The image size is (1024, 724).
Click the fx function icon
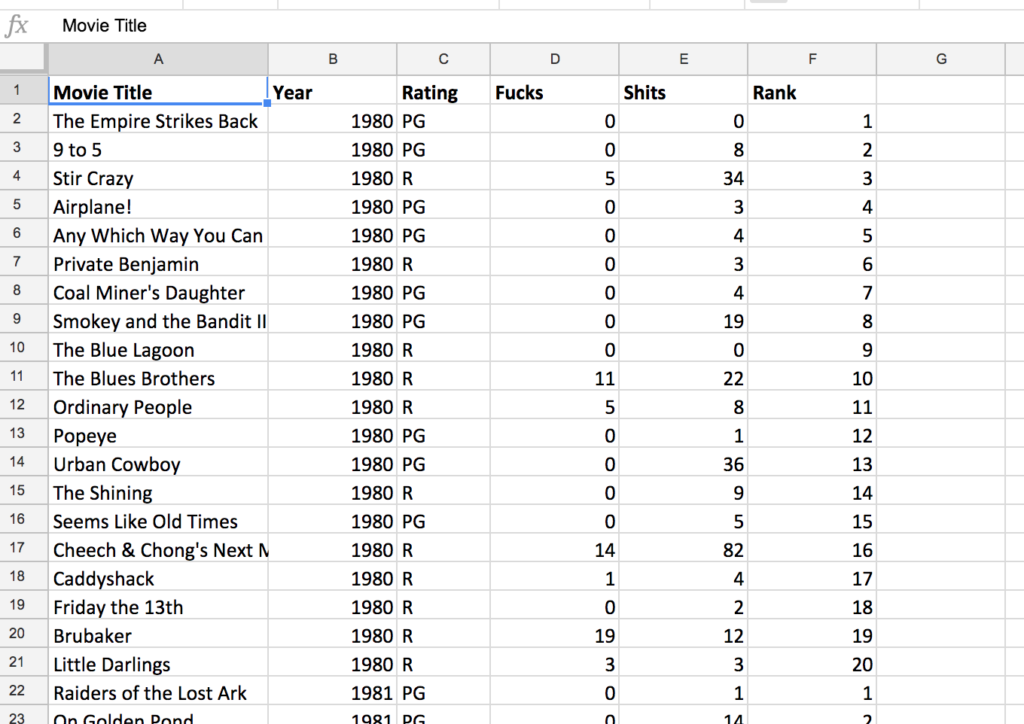pos(16,26)
